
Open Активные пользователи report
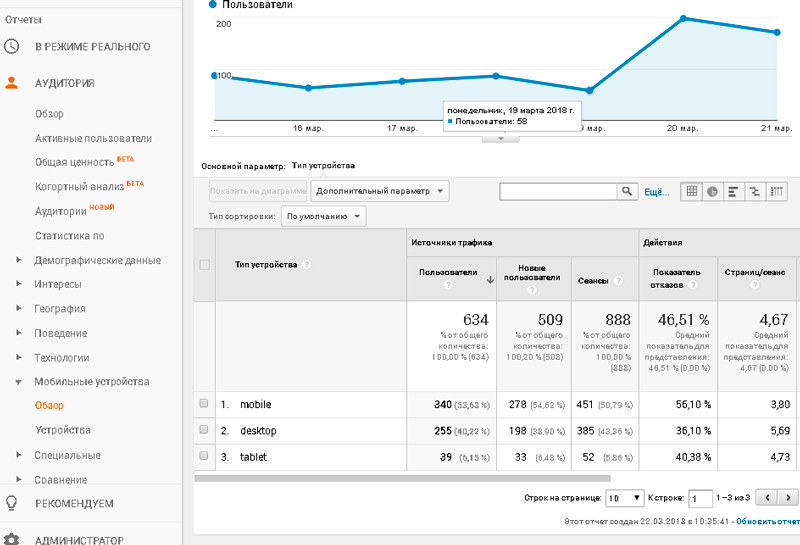click(93, 138)
